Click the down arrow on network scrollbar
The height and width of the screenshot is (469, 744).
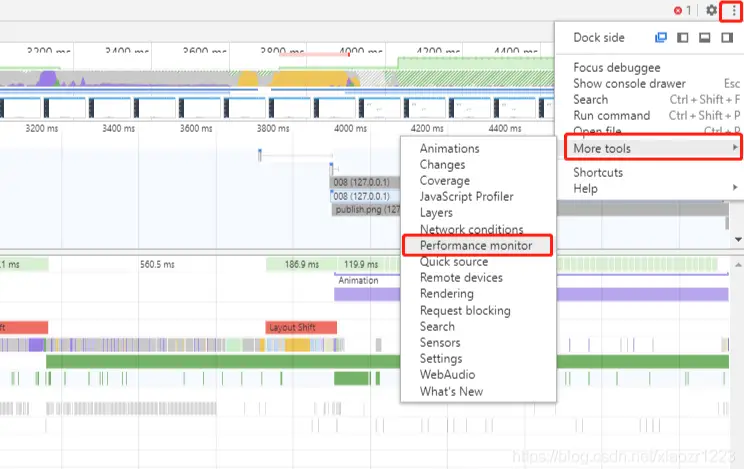tap(738, 239)
